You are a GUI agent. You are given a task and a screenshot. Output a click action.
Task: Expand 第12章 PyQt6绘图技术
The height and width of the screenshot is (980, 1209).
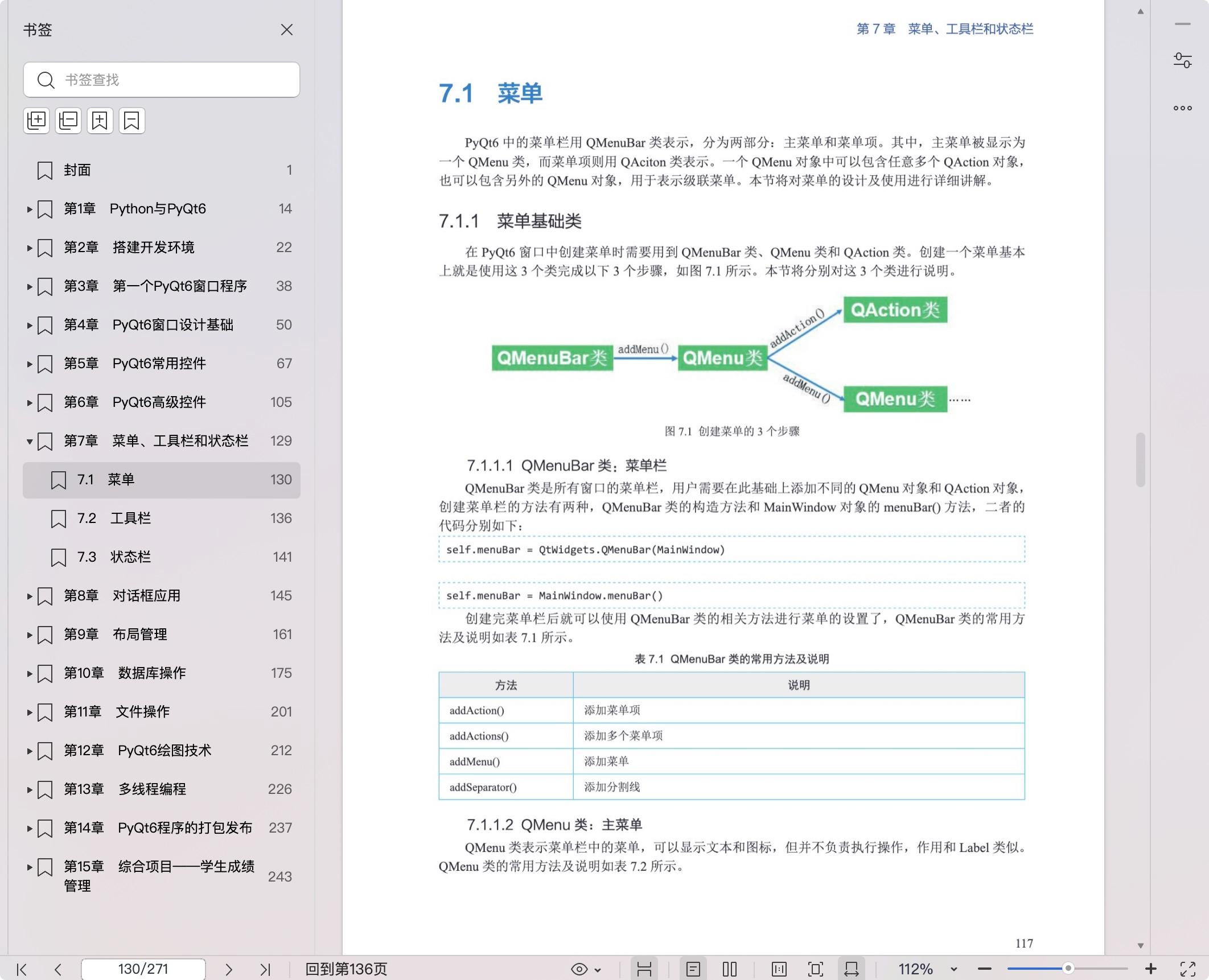click(x=29, y=751)
